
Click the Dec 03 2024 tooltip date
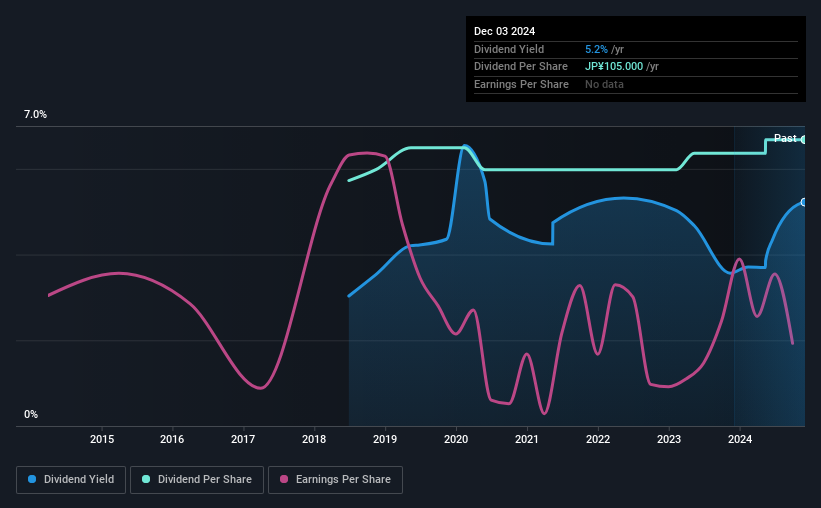(x=504, y=31)
